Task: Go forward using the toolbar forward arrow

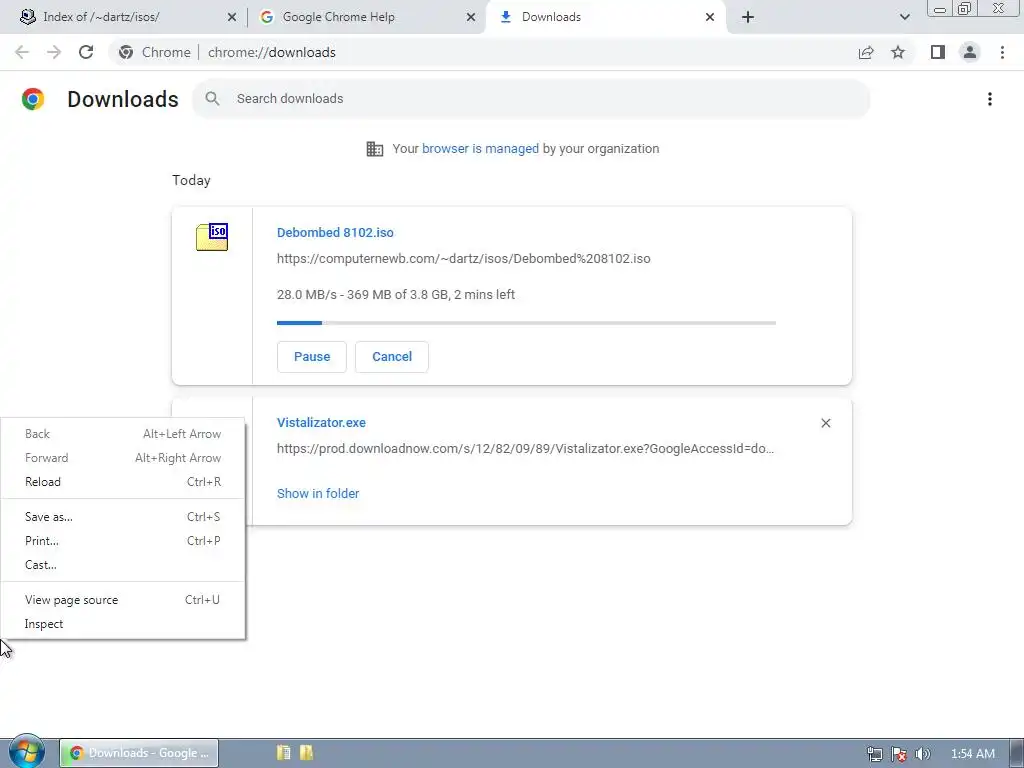Action: coord(54,52)
